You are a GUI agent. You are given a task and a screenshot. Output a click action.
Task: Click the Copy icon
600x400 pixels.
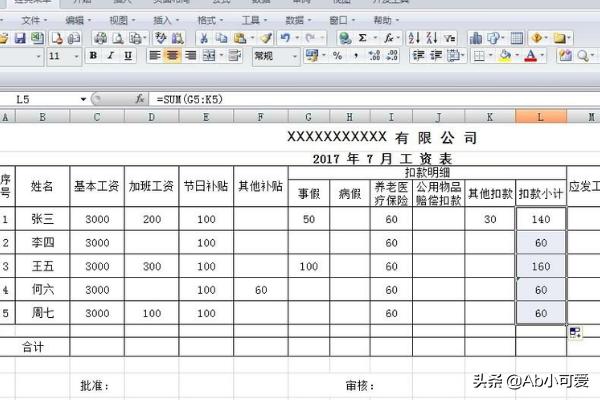pos(222,38)
